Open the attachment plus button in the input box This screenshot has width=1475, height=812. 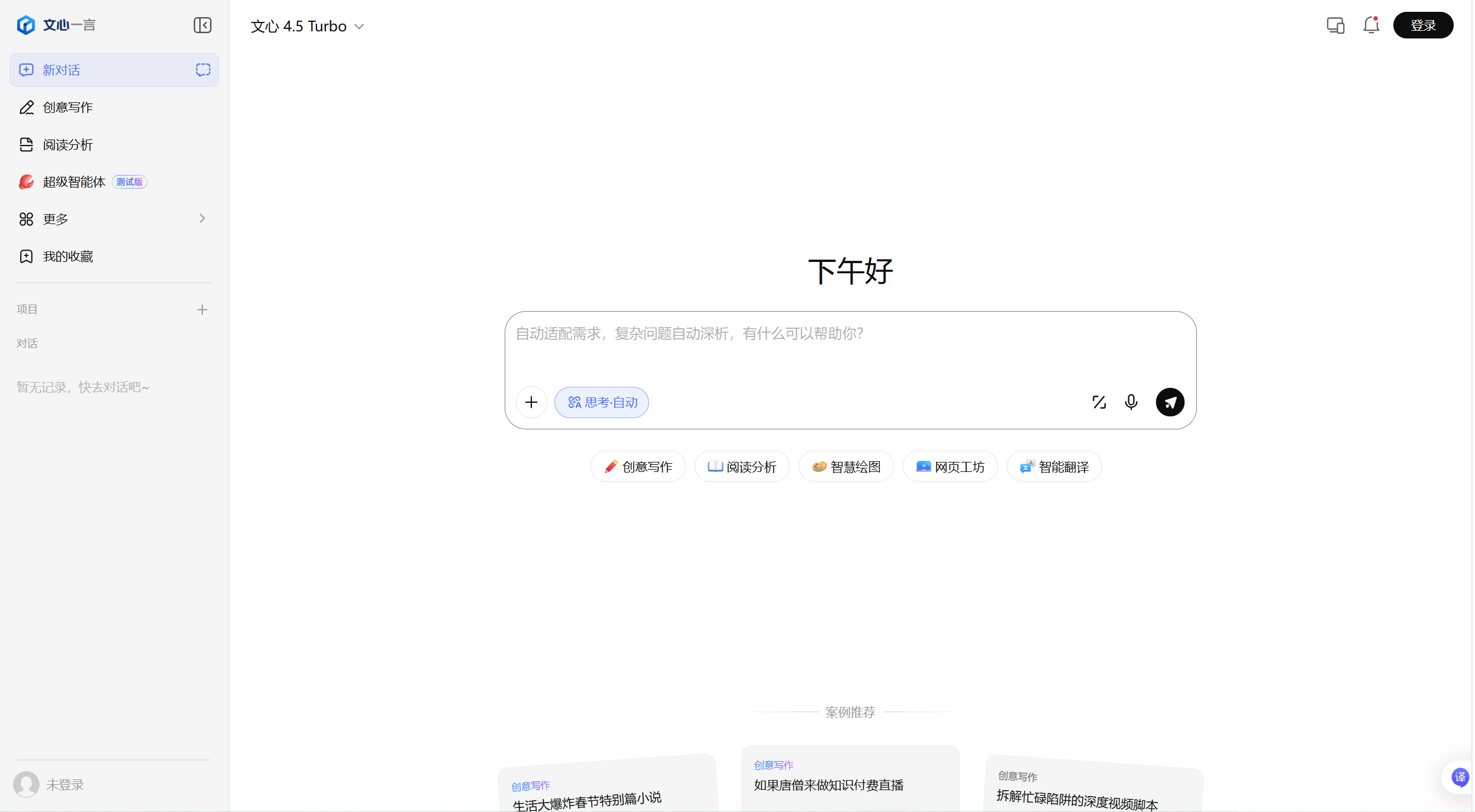click(531, 402)
